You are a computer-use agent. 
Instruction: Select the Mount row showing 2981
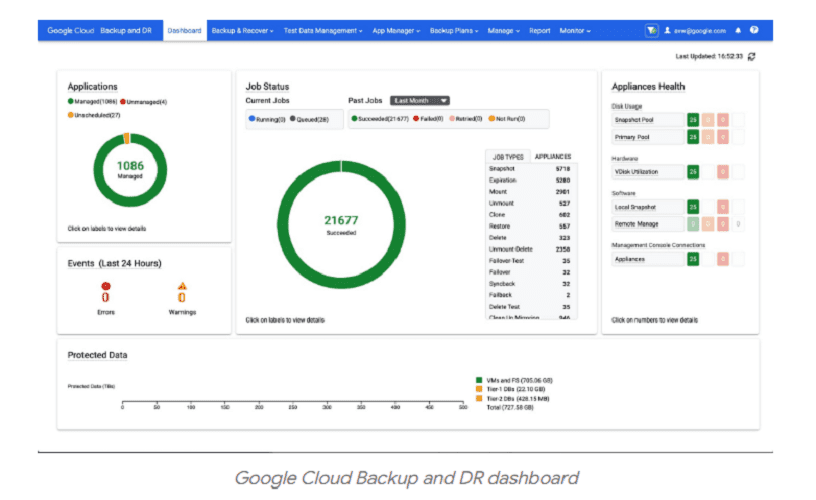530,192
